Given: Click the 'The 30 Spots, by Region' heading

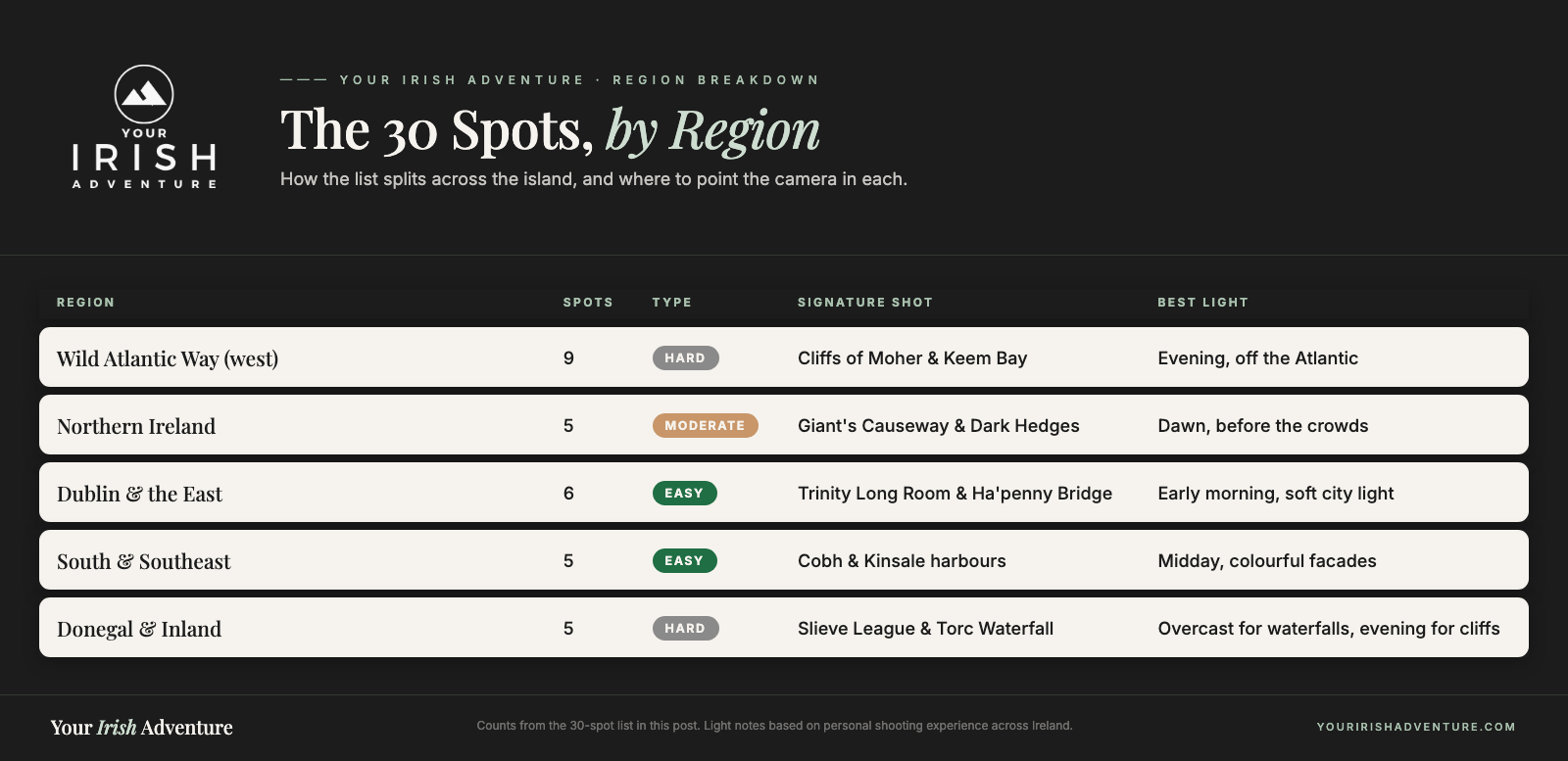Looking at the screenshot, I should pyautogui.click(x=550, y=130).
